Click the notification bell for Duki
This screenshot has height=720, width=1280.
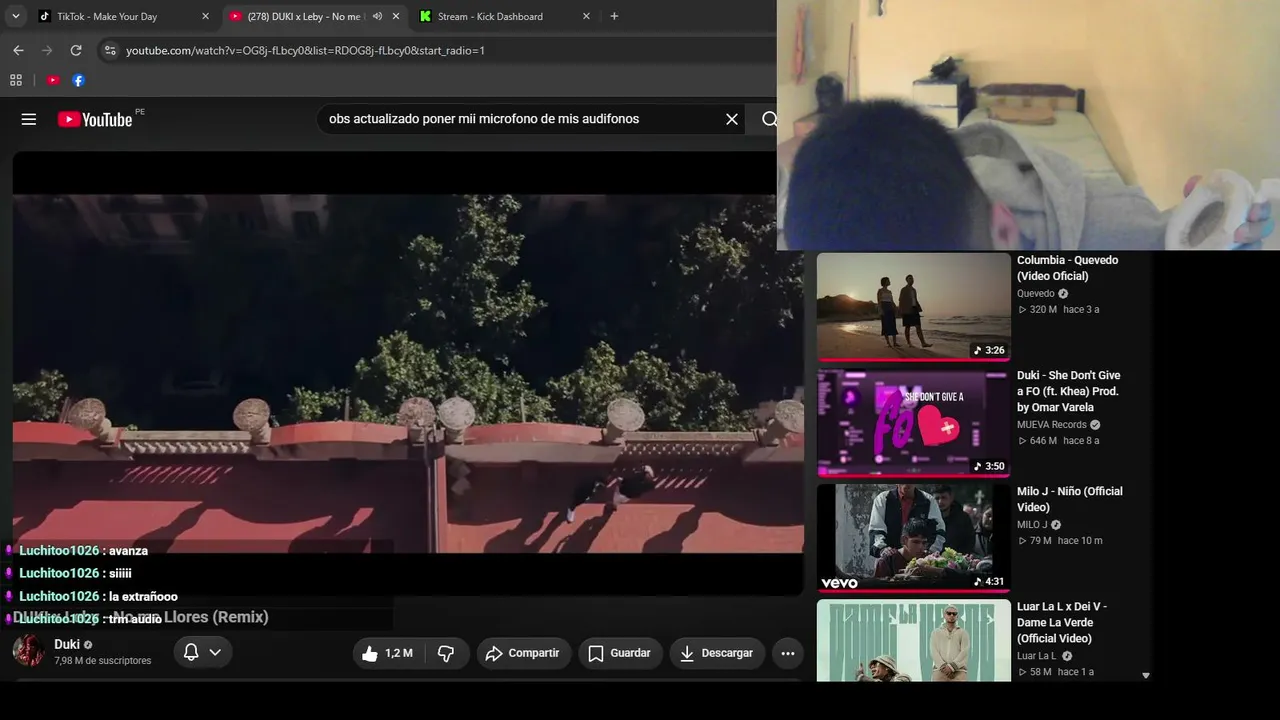(191, 653)
